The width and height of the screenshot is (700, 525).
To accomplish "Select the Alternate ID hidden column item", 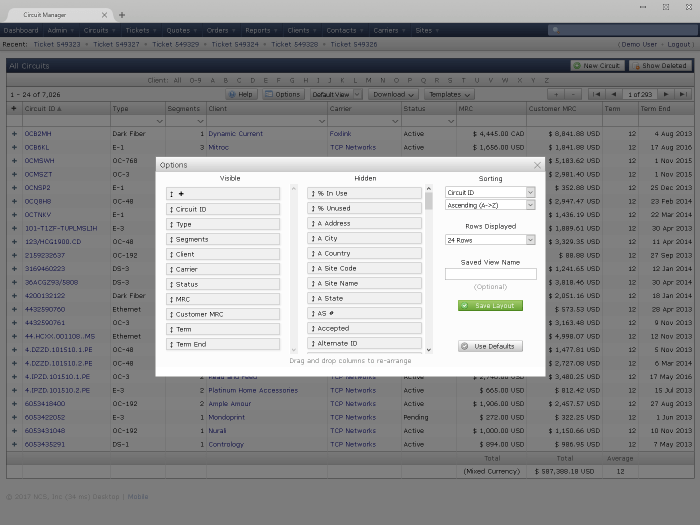I will (x=364, y=343).
